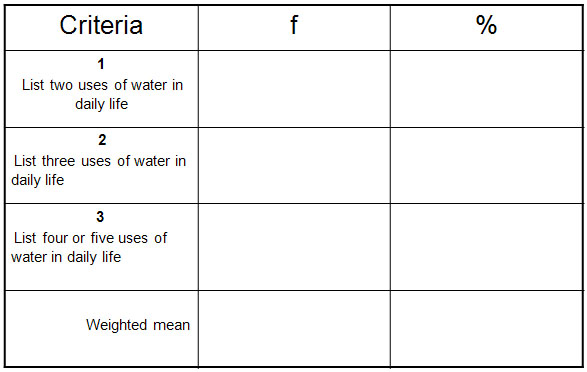Click the empty % cell for criterion 2
This screenshot has width=587, height=372.
coord(487,165)
